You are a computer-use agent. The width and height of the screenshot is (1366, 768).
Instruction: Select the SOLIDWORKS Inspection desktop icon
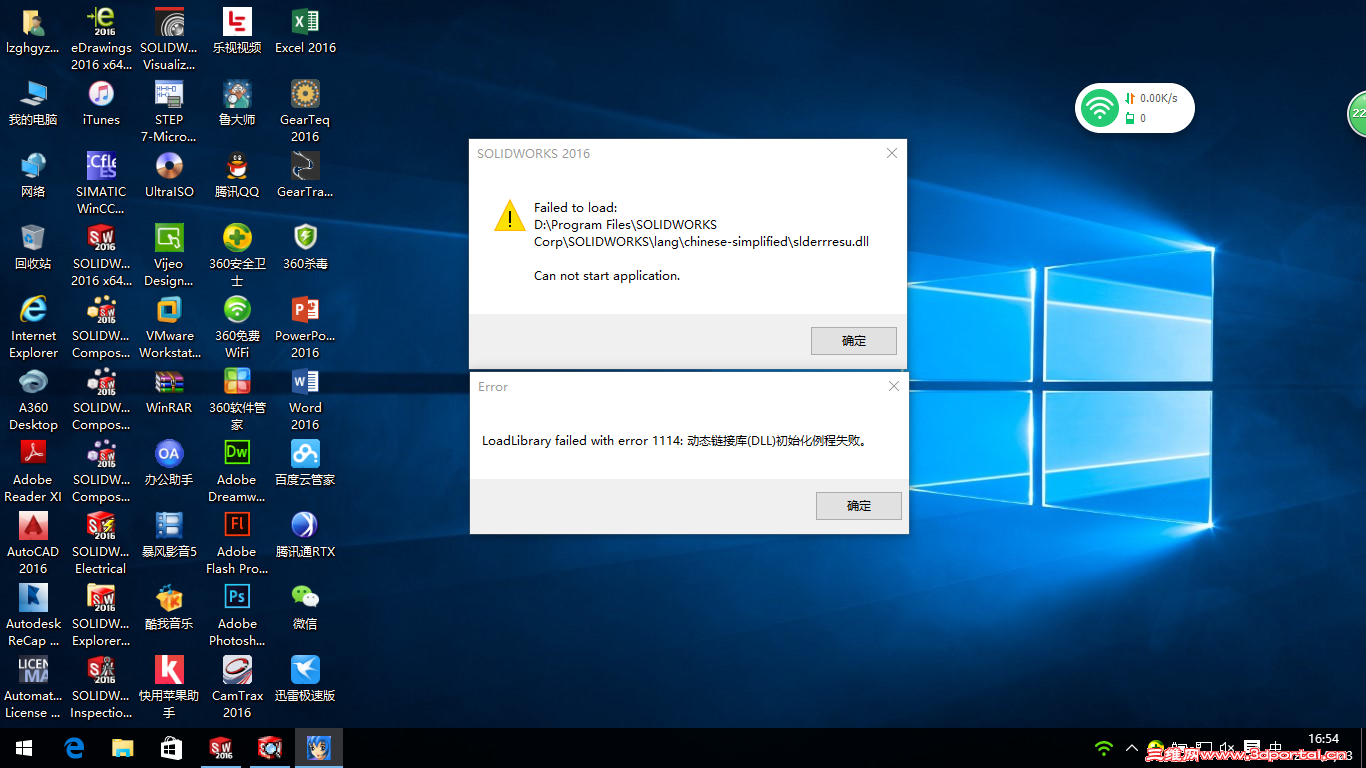[x=101, y=687]
